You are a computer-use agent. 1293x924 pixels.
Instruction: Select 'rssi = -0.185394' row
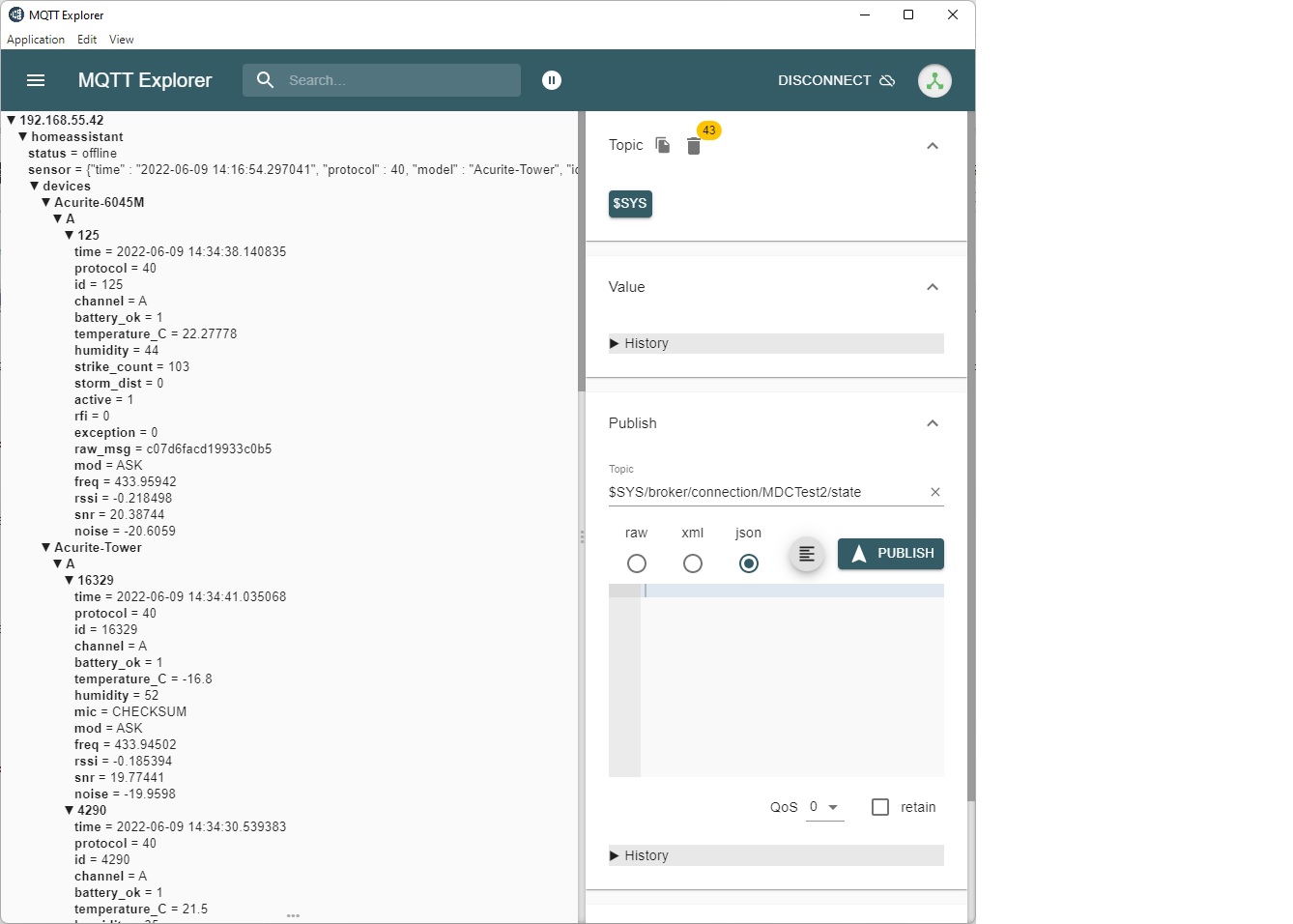[x=124, y=761]
